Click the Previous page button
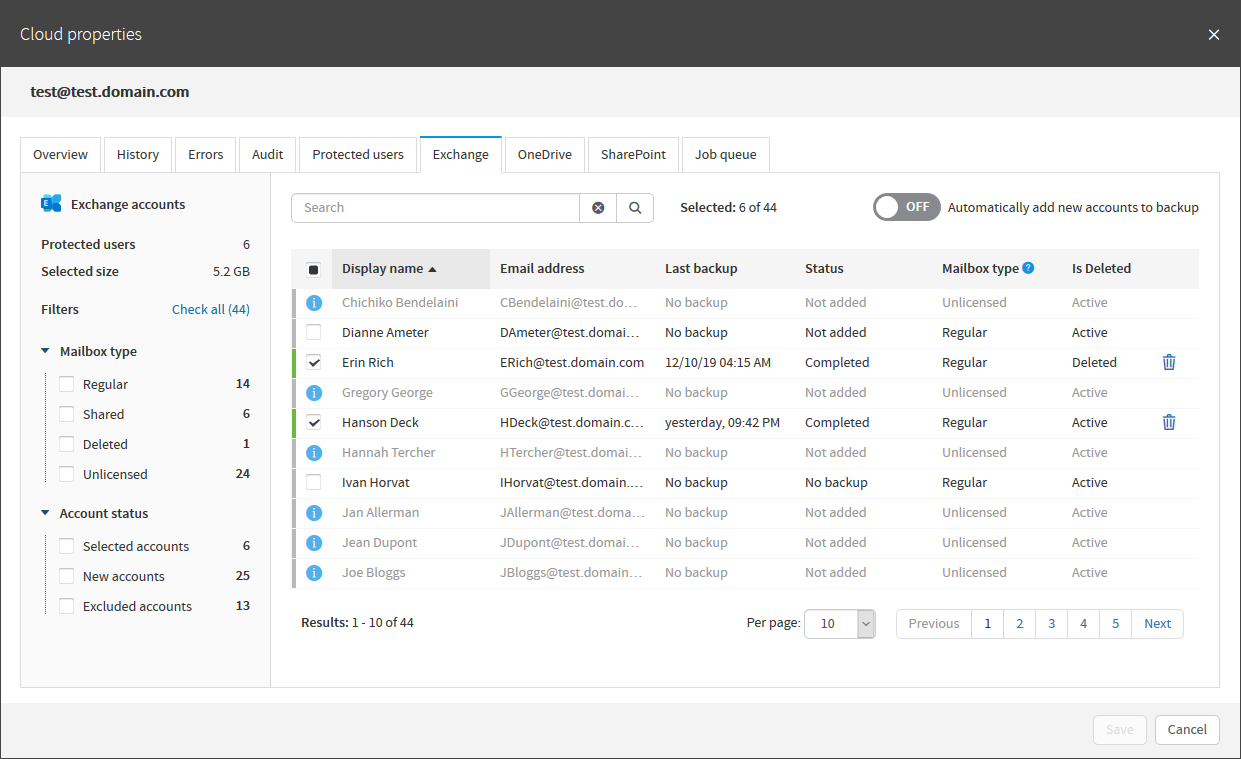This screenshot has width=1241, height=759. point(934,623)
